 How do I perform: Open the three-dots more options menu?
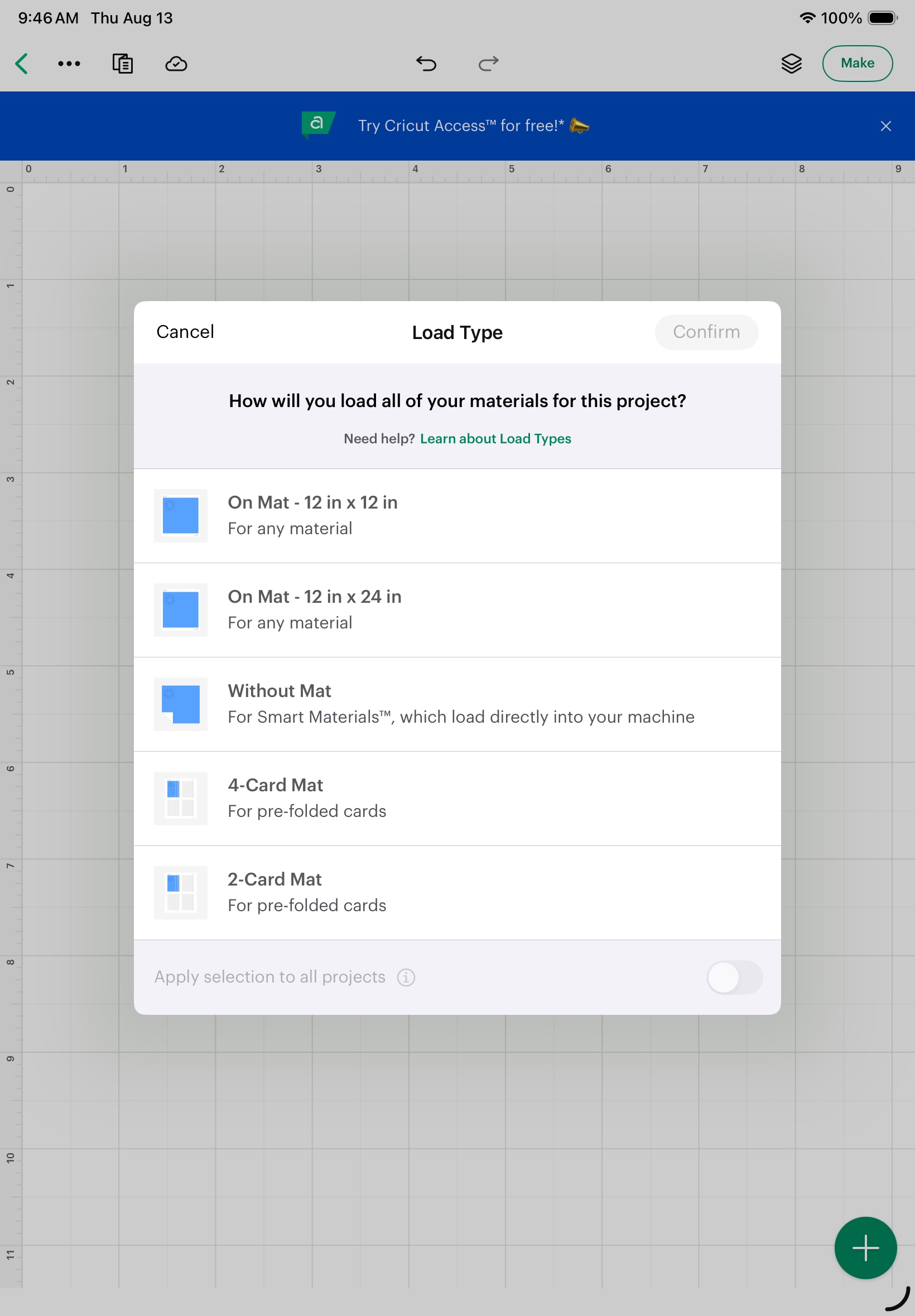pyautogui.click(x=69, y=64)
